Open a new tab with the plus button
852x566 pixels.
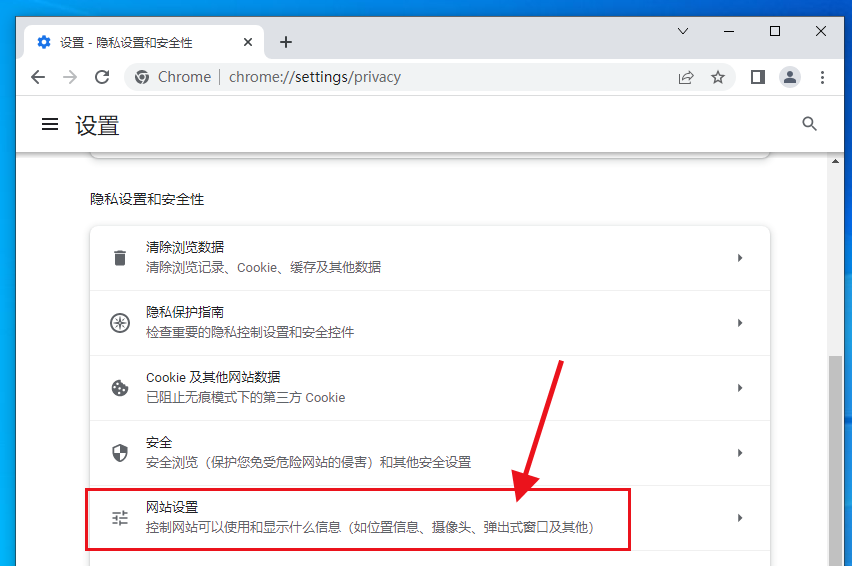(x=286, y=42)
